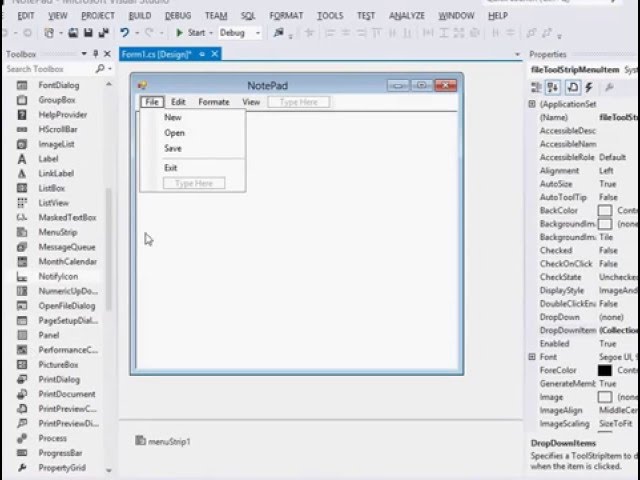
Task: Select the Panel toolbox item
Action: coord(53,335)
